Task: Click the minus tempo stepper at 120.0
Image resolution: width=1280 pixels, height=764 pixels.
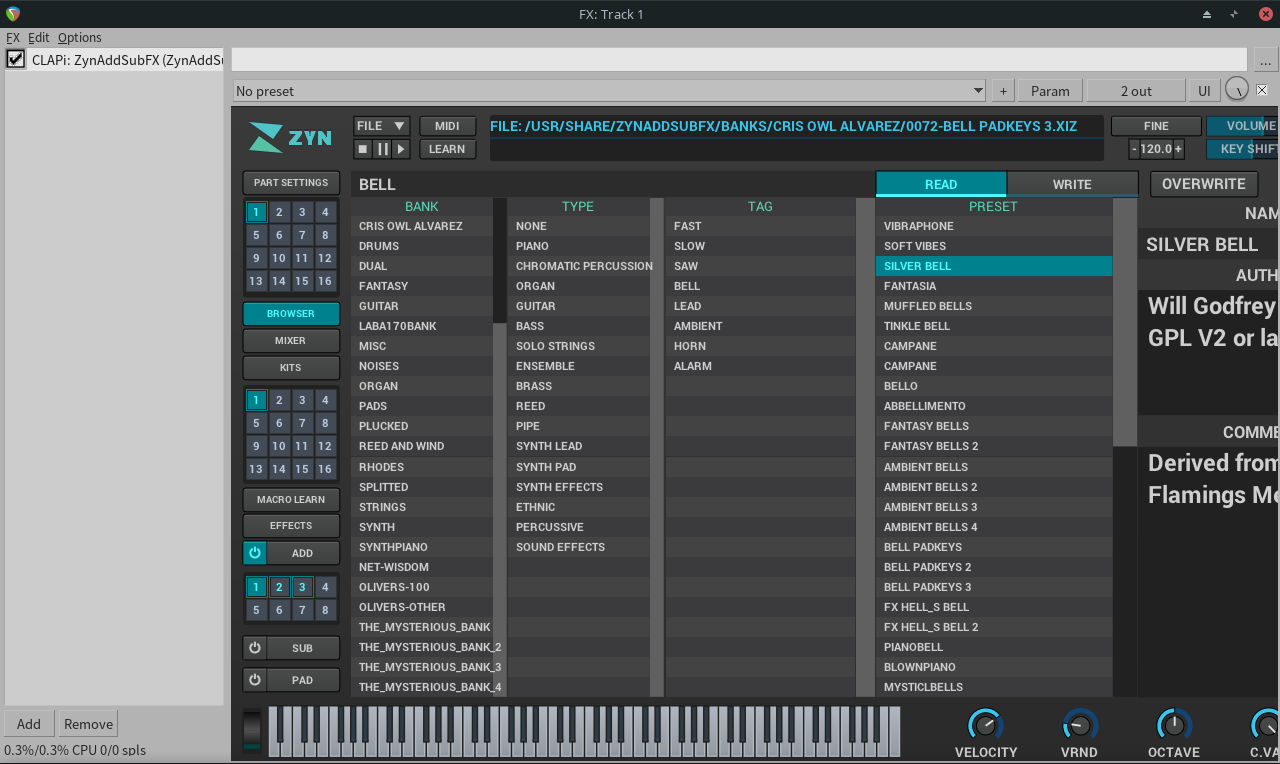Action: point(1134,149)
